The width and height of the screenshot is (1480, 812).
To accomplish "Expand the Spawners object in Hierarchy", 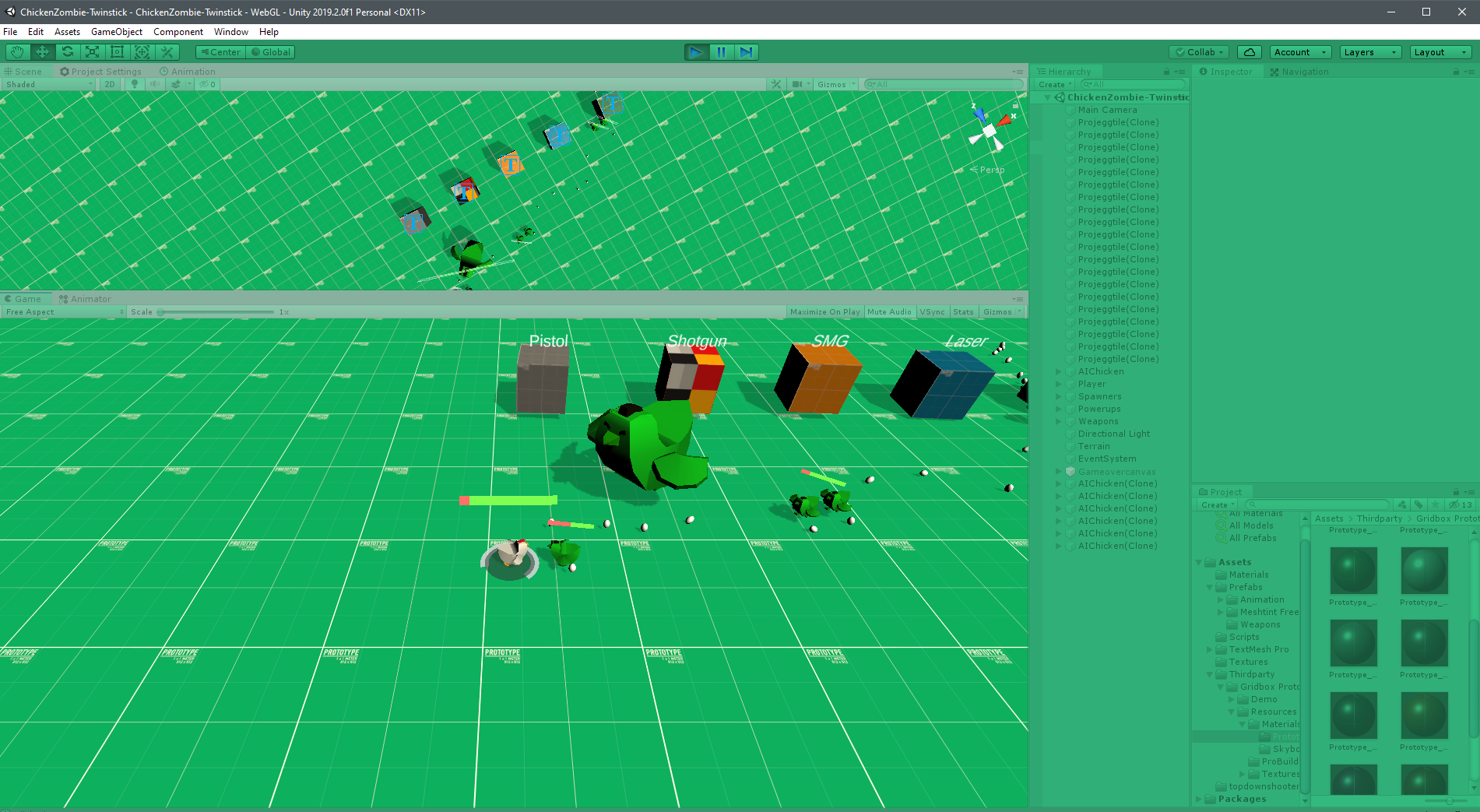I will (1059, 396).
